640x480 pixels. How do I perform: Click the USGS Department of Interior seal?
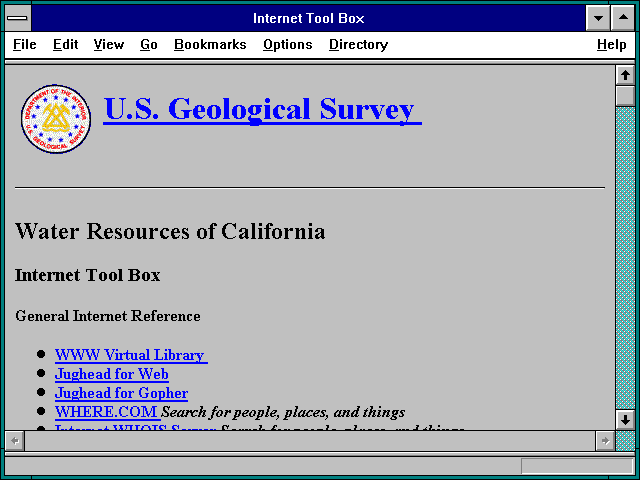56,119
